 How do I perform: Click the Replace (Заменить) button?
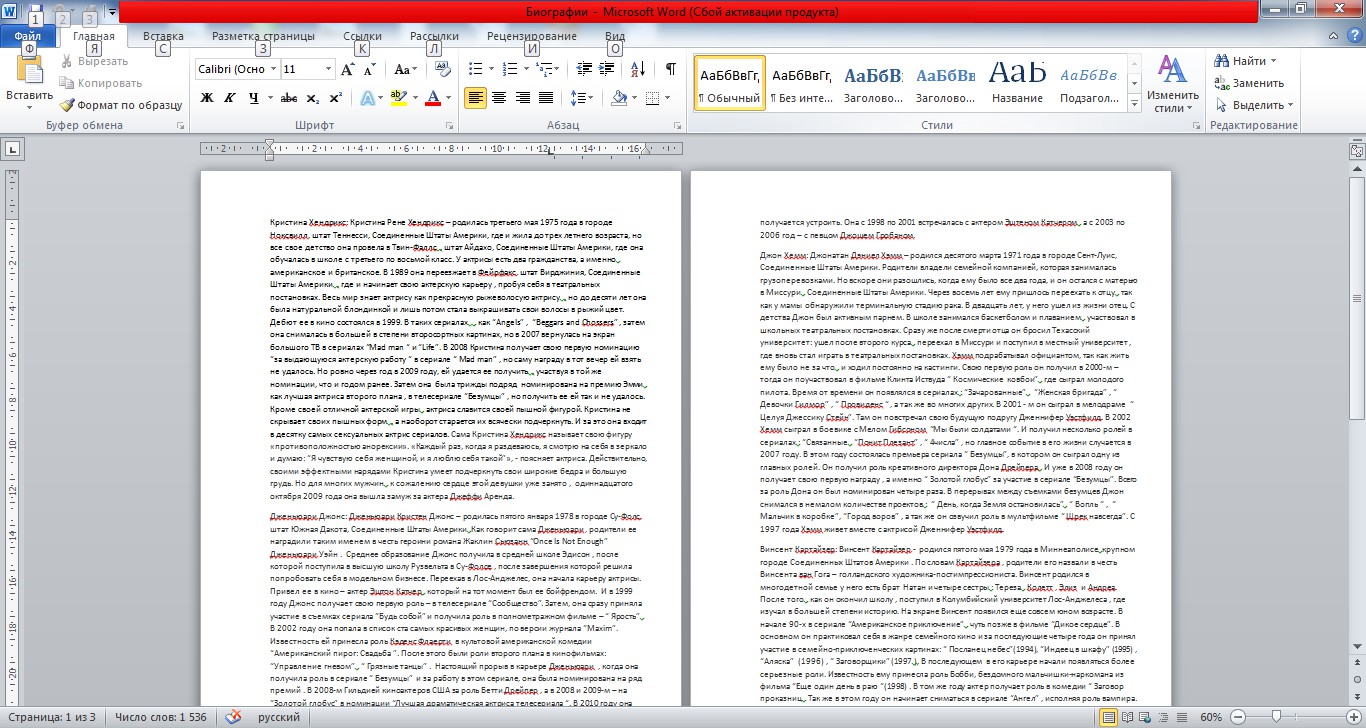(1249, 84)
